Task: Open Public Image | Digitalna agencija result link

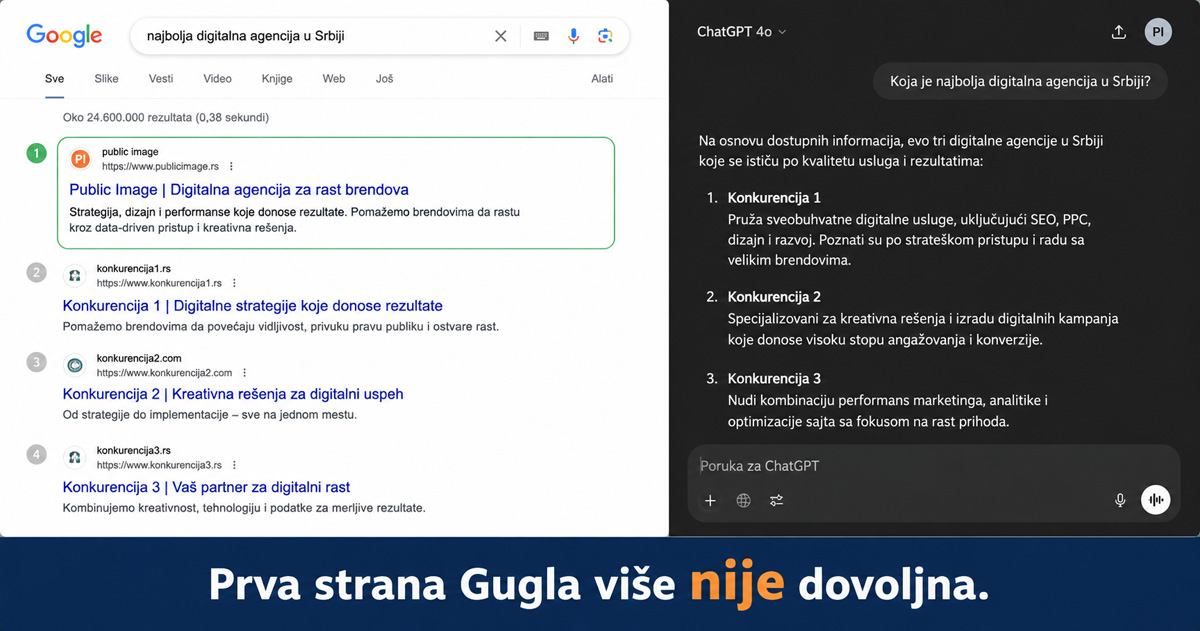Action: click(x=239, y=190)
